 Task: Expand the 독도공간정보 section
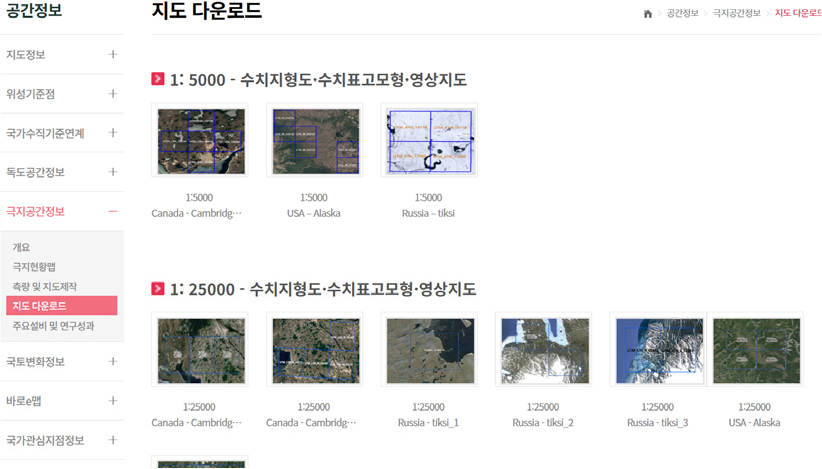(113, 172)
